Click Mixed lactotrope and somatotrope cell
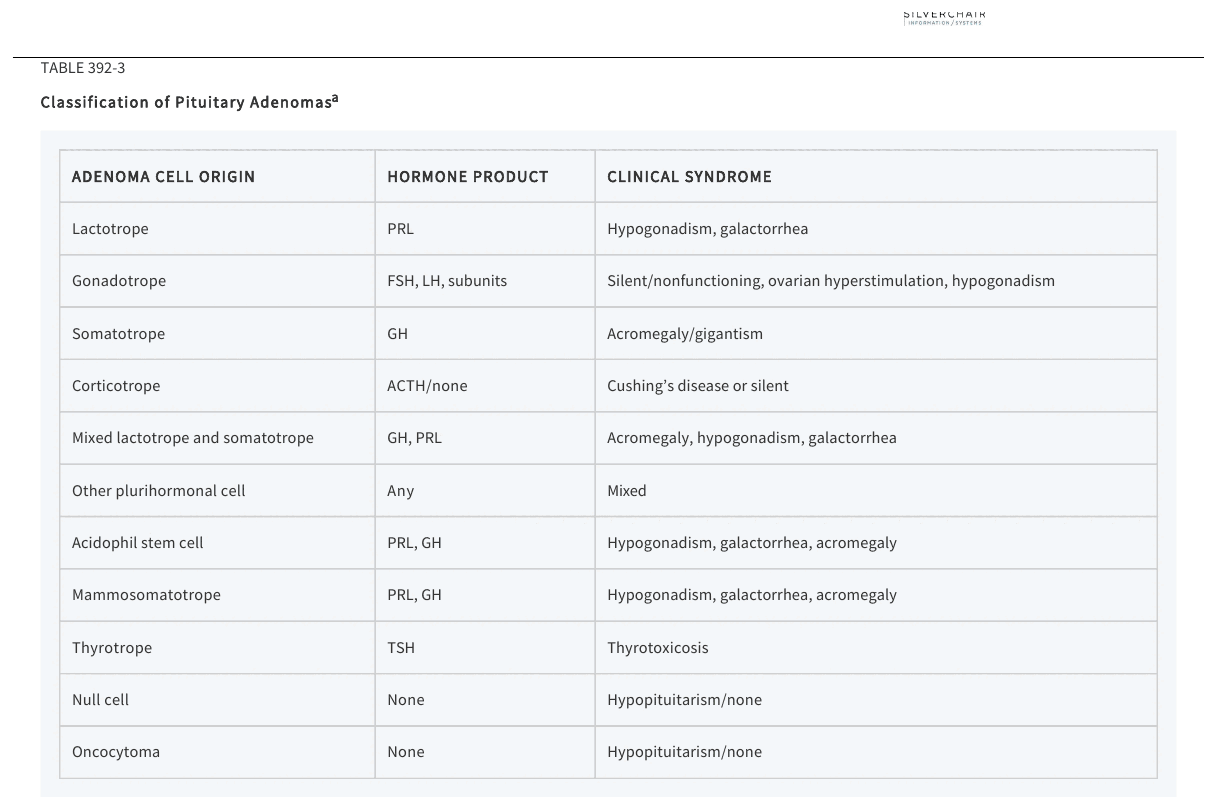 pos(217,438)
